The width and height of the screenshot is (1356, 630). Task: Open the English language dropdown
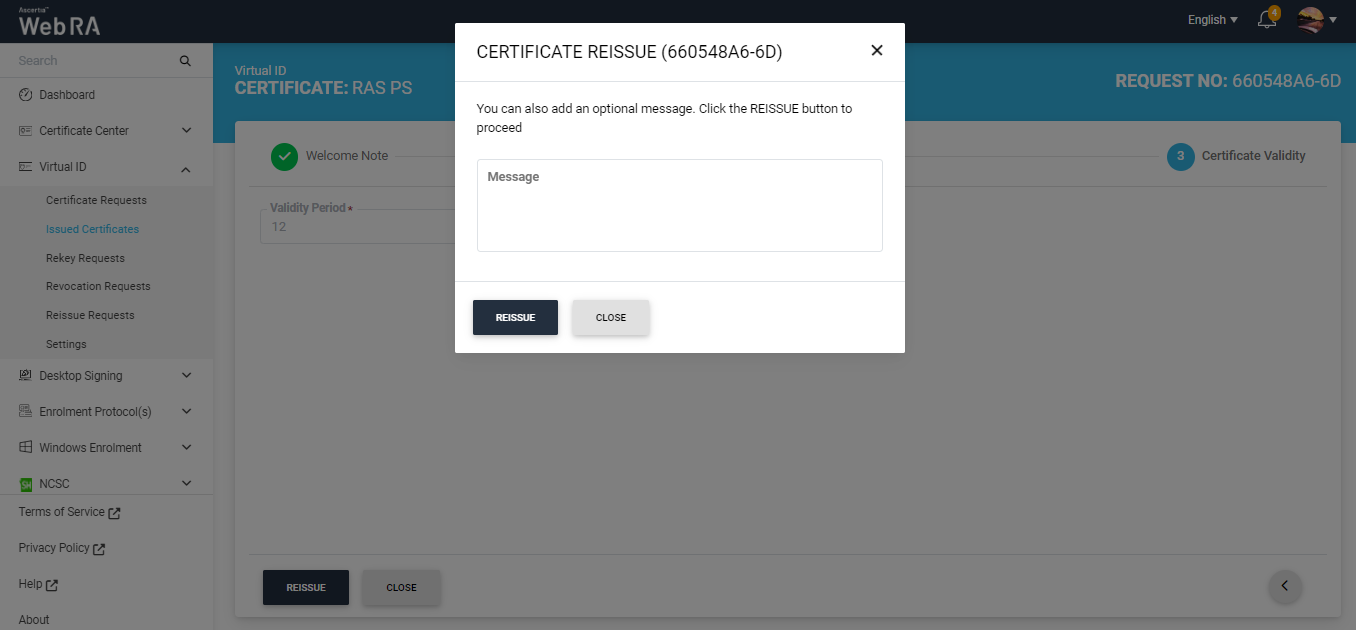coord(1212,20)
